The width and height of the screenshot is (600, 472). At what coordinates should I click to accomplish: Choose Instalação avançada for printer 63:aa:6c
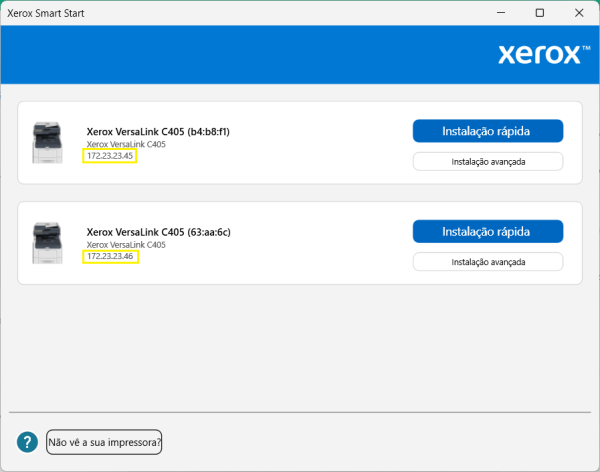[488, 262]
